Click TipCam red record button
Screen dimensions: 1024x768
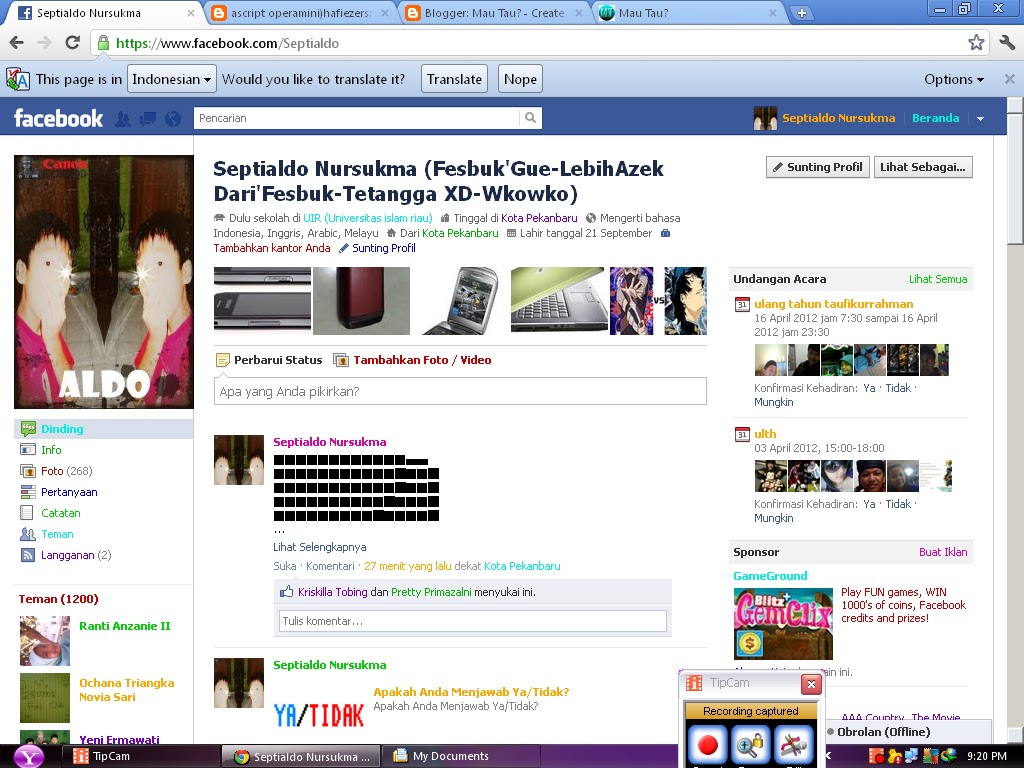pos(707,744)
